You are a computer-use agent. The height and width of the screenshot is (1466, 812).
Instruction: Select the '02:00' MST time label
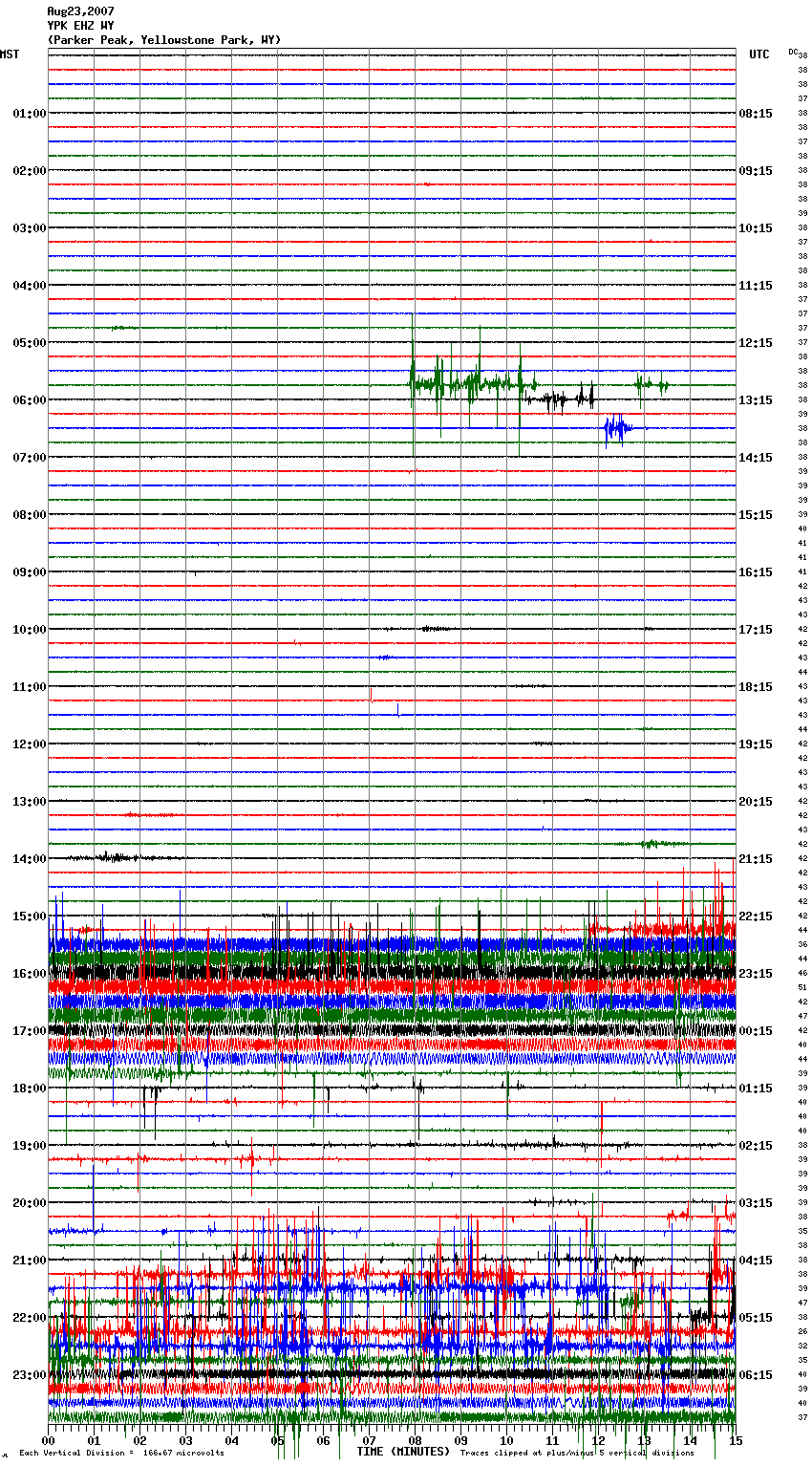(30, 171)
